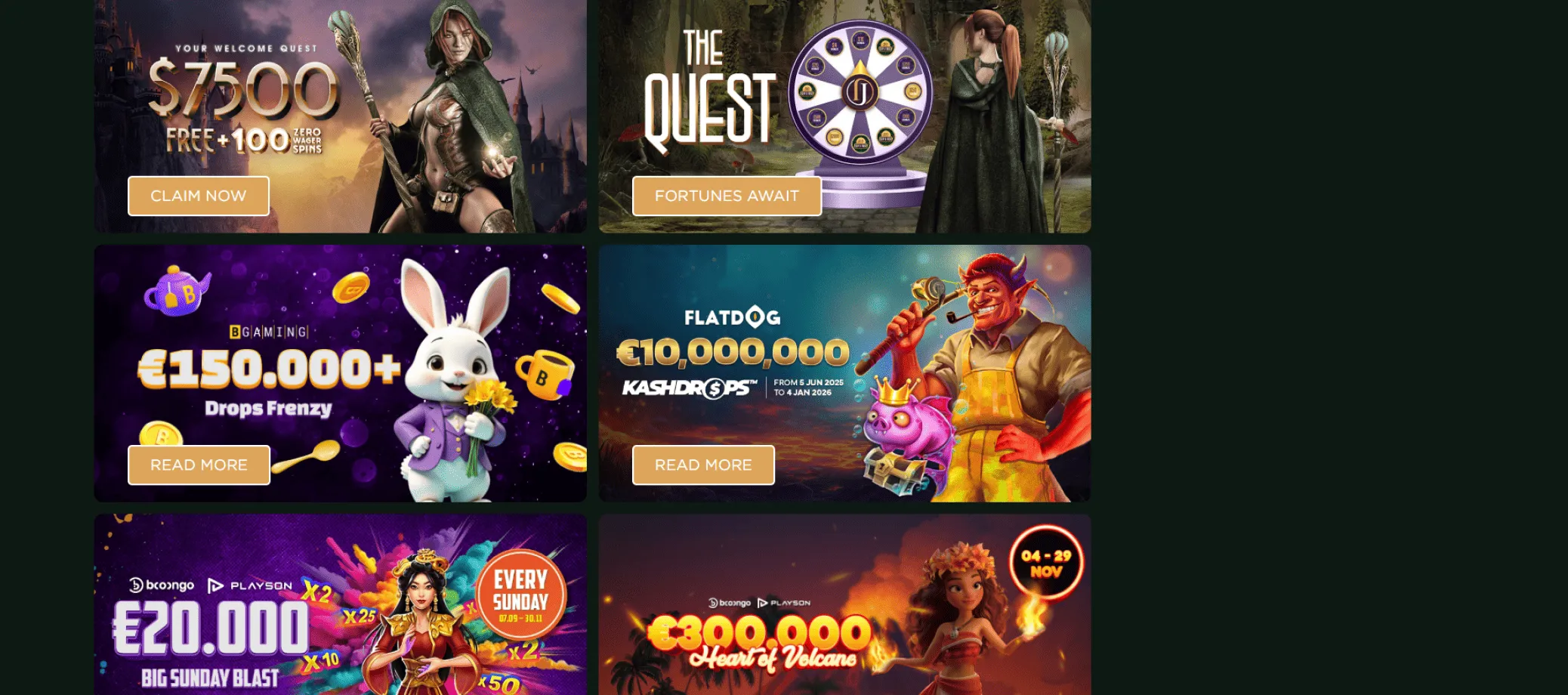The image size is (1568, 695).
Task: Open the $7500 welcome quest banner
Action: (340, 116)
